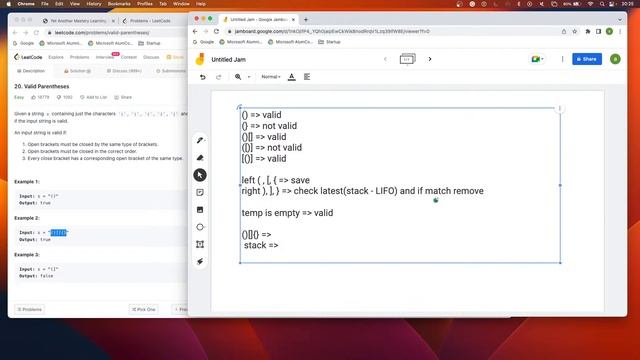Screen dimensions: 640x360
Task: Open a new tab in Jamboard window
Action: pyautogui.click(x=306, y=20)
